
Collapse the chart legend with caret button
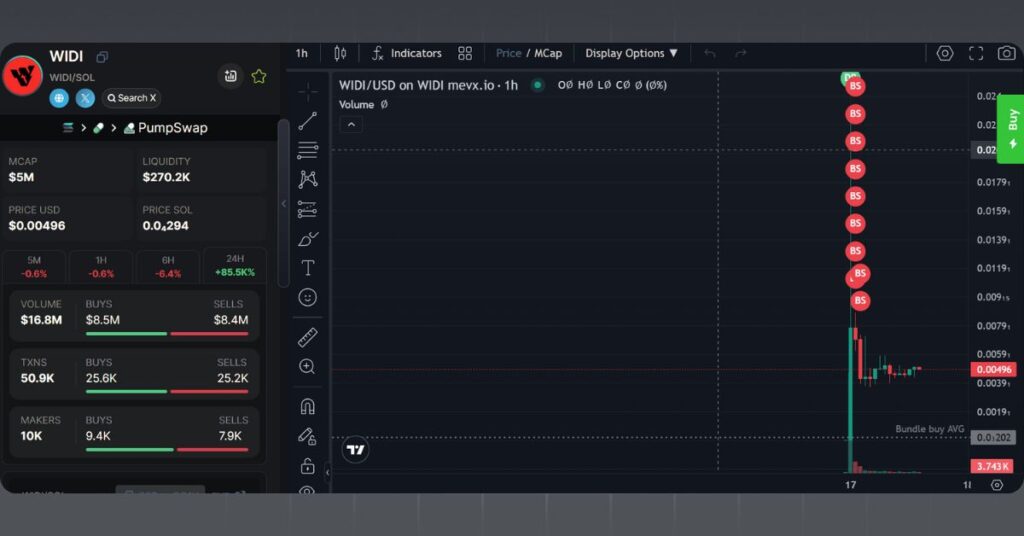click(x=351, y=125)
